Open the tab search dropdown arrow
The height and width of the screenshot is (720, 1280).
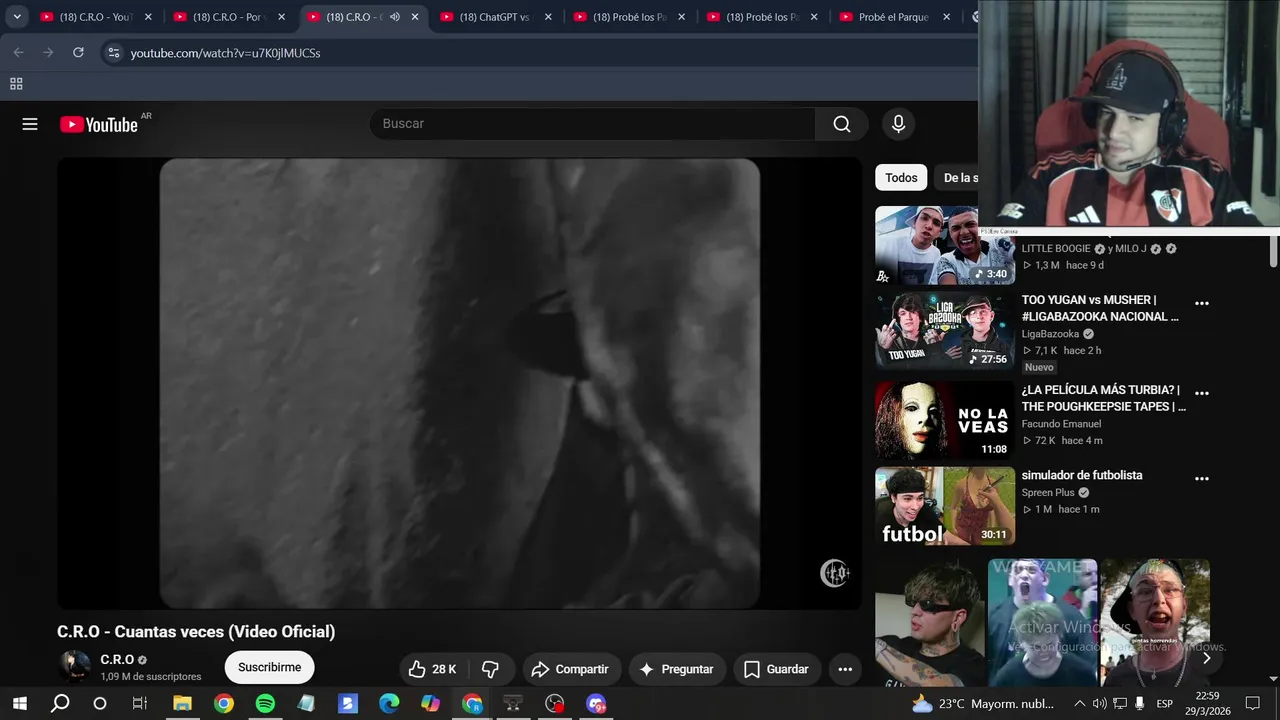pyautogui.click(x=17, y=17)
